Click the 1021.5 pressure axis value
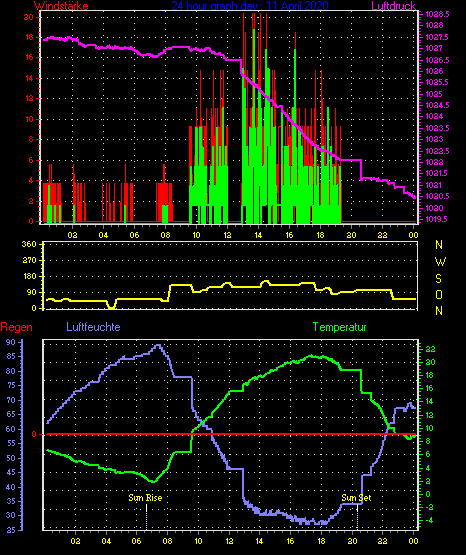466x555 pixels. click(437, 173)
